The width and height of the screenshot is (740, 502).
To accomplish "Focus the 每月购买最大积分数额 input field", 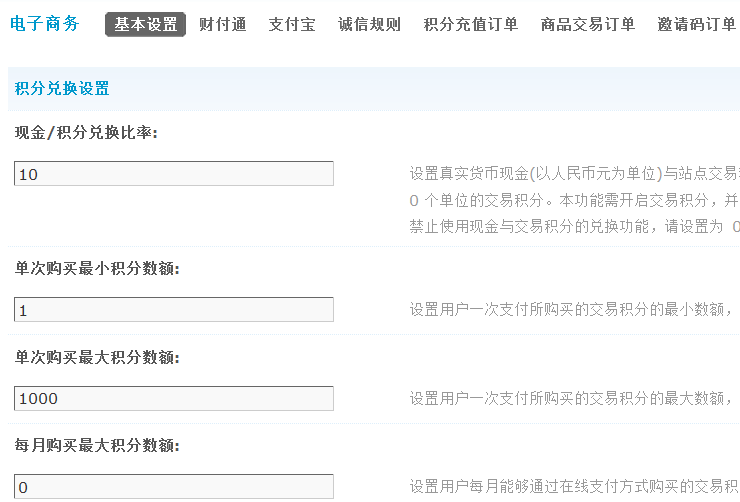I will (x=174, y=487).
